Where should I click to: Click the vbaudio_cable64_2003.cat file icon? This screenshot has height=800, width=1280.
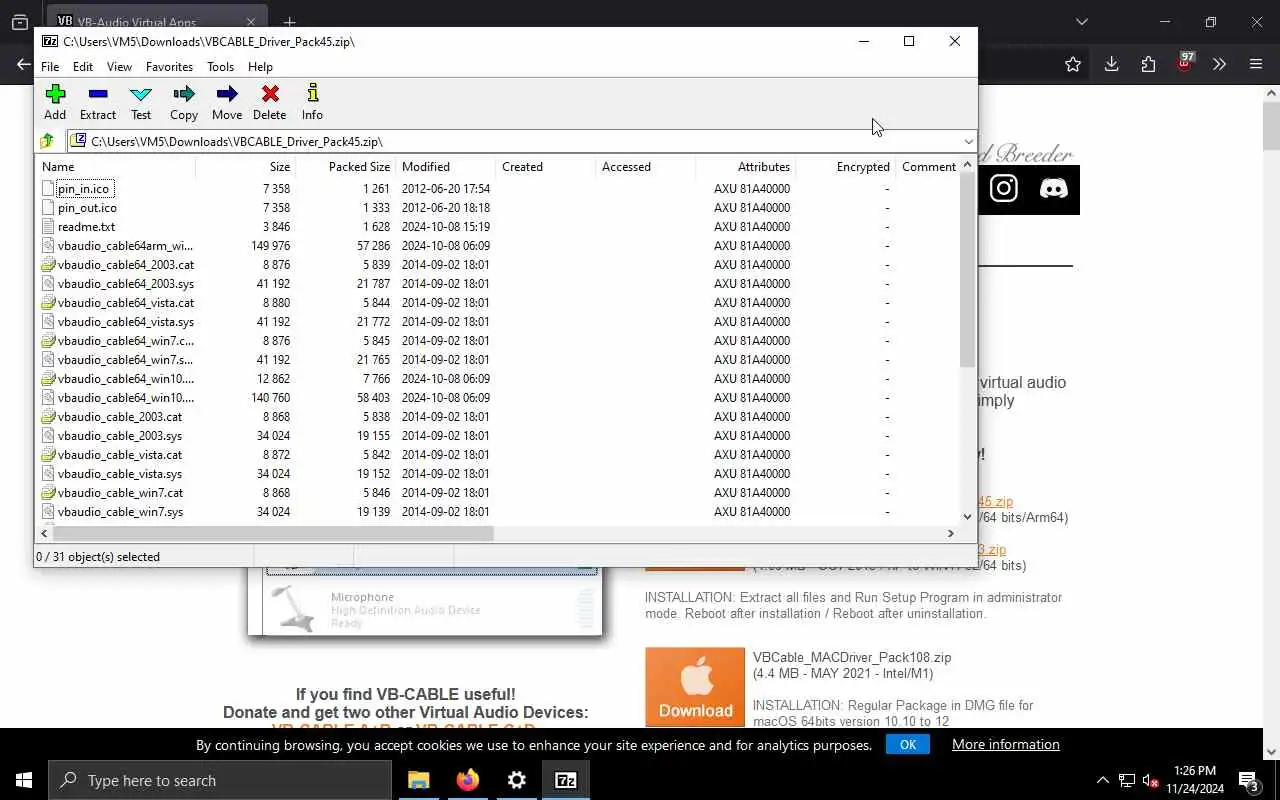coord(49,264)
